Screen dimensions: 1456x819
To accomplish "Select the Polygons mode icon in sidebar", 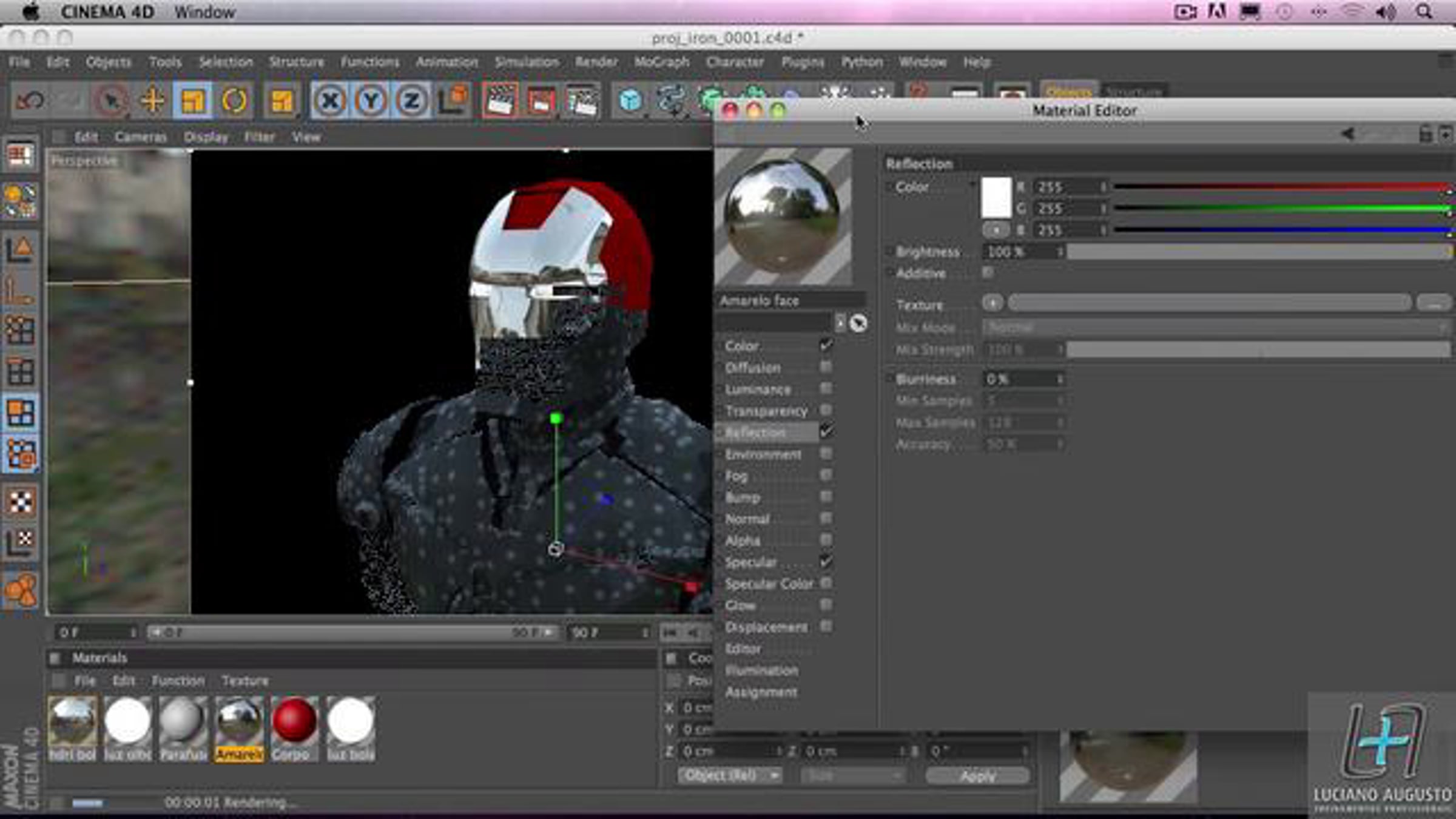I will tap(21, 413).
